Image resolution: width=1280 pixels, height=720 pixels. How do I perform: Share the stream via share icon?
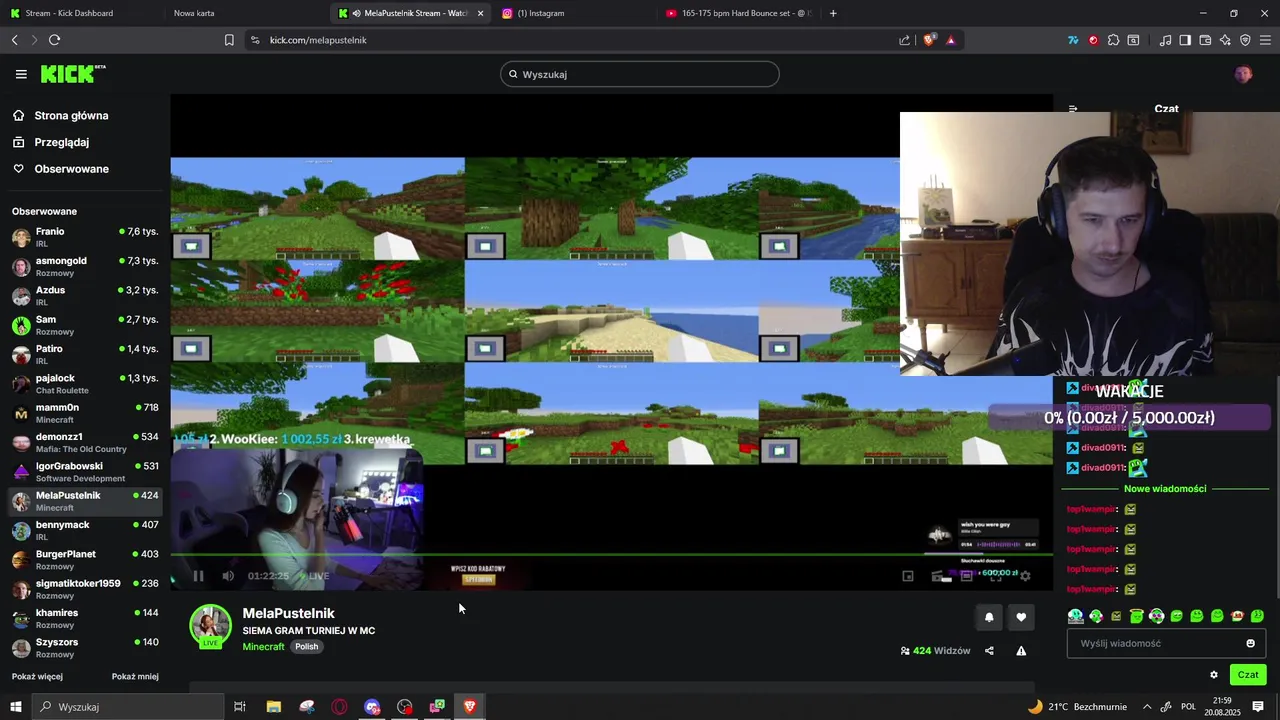point(989,651)
